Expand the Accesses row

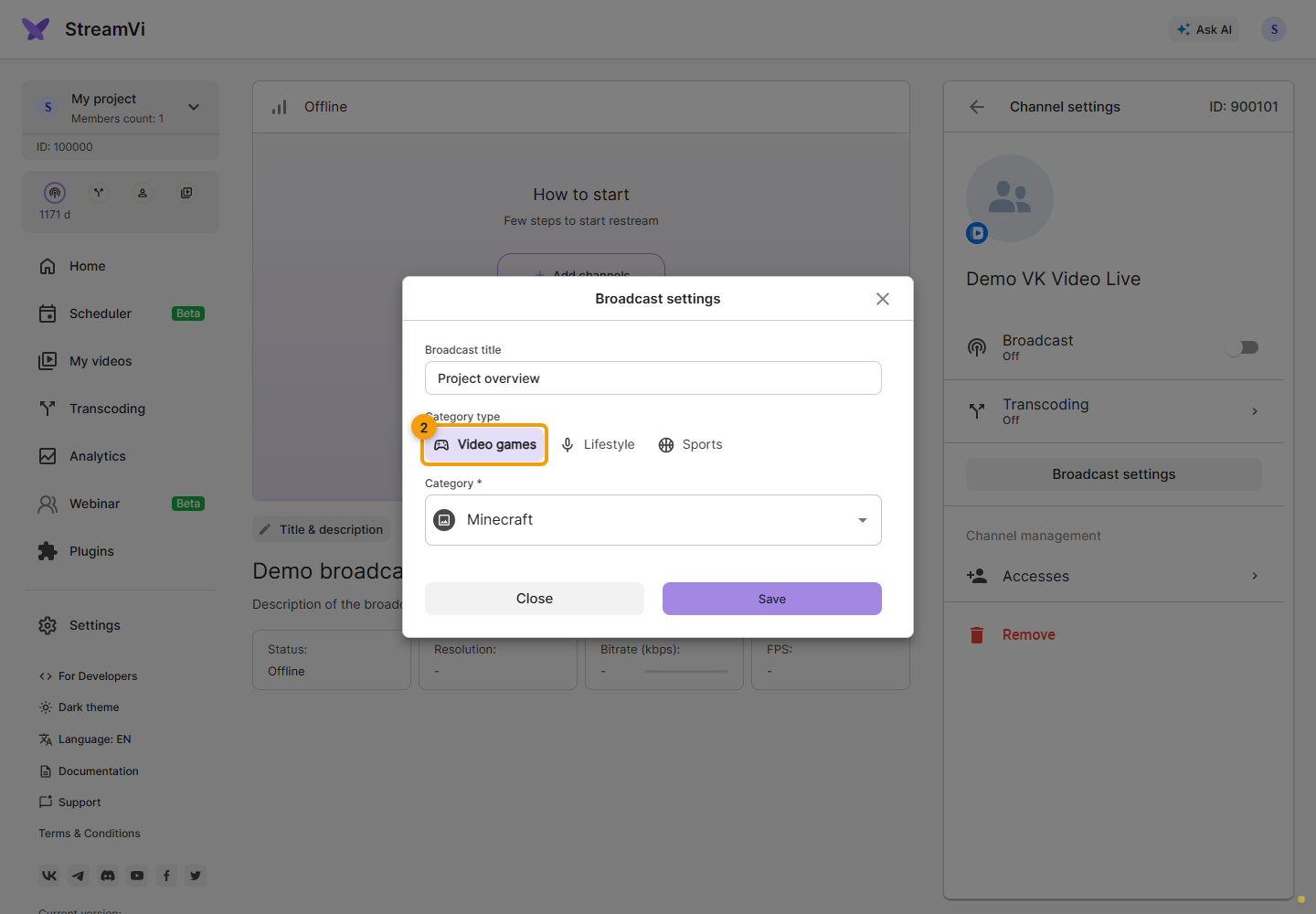[1114, 576]
